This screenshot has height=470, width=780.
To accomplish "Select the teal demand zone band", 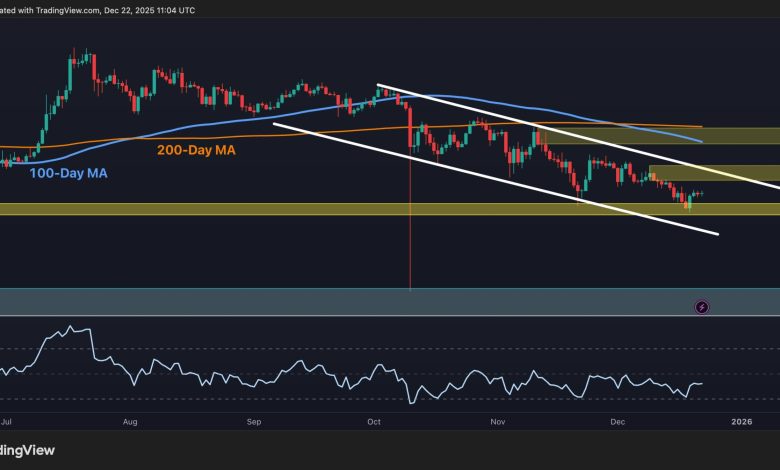I will tap(300, 302).
